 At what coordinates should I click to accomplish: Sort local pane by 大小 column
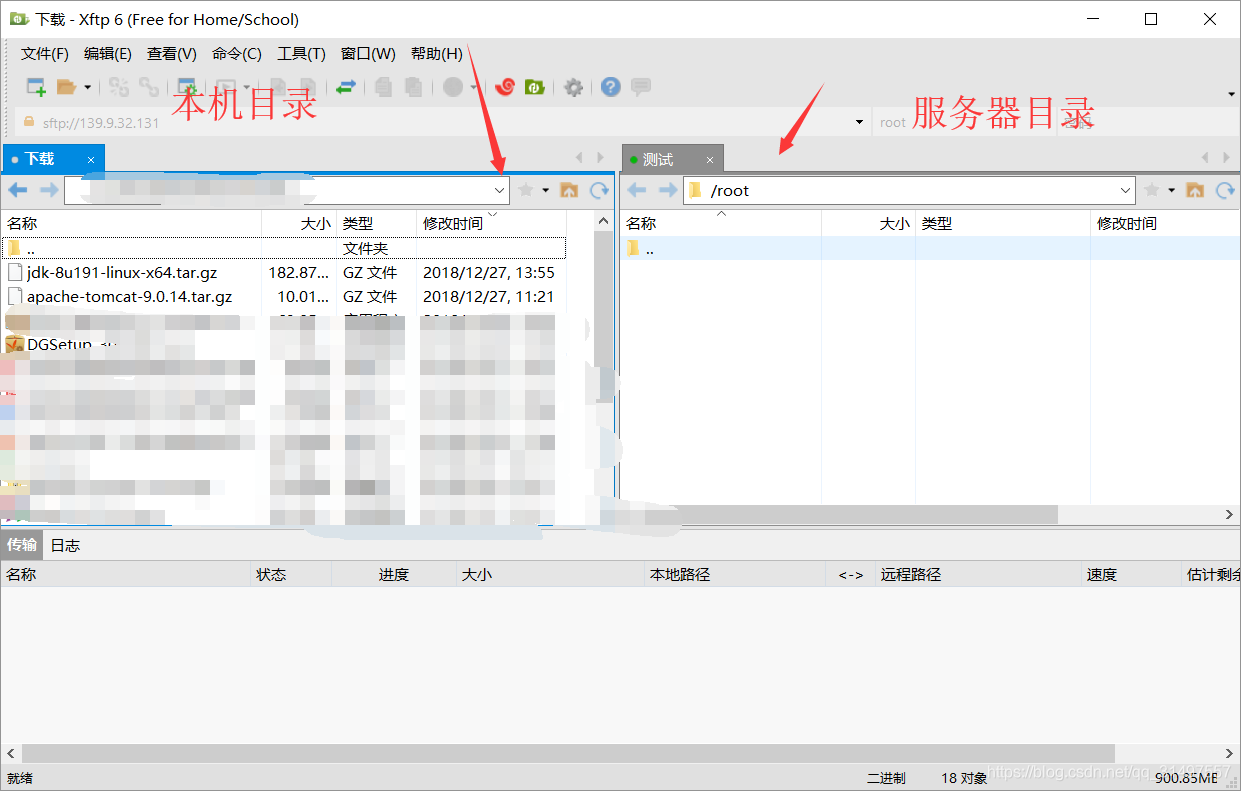[299, 223]
